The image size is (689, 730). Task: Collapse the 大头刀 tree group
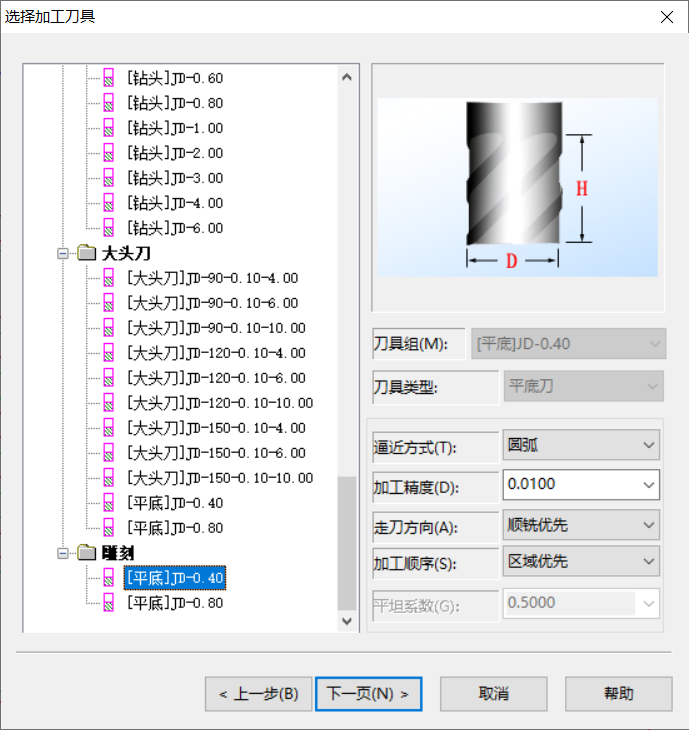(62, 254)
